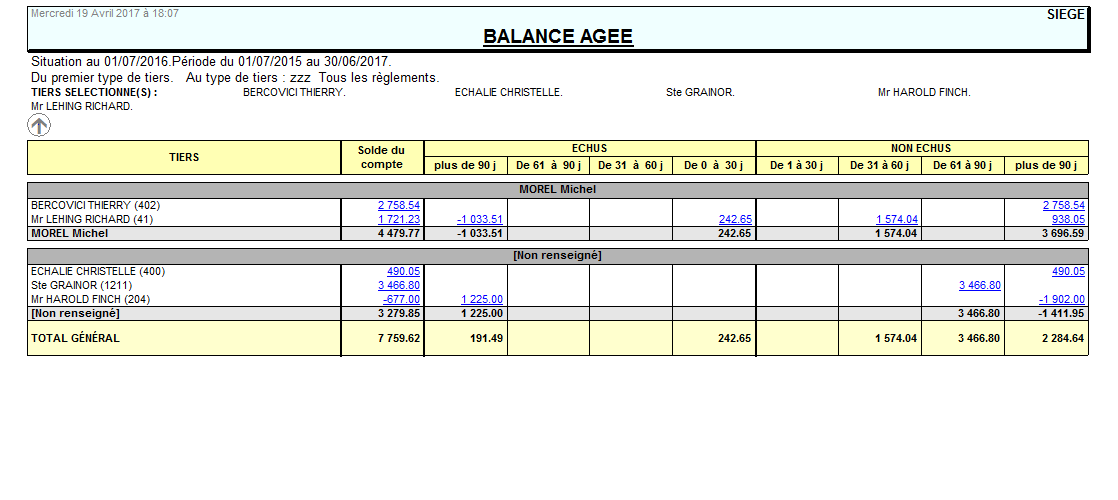1118x500 pixels.
Task: Click Bercovici Thierry's non-overdue plus de 90 j amount
Action: pos(1062,205)
